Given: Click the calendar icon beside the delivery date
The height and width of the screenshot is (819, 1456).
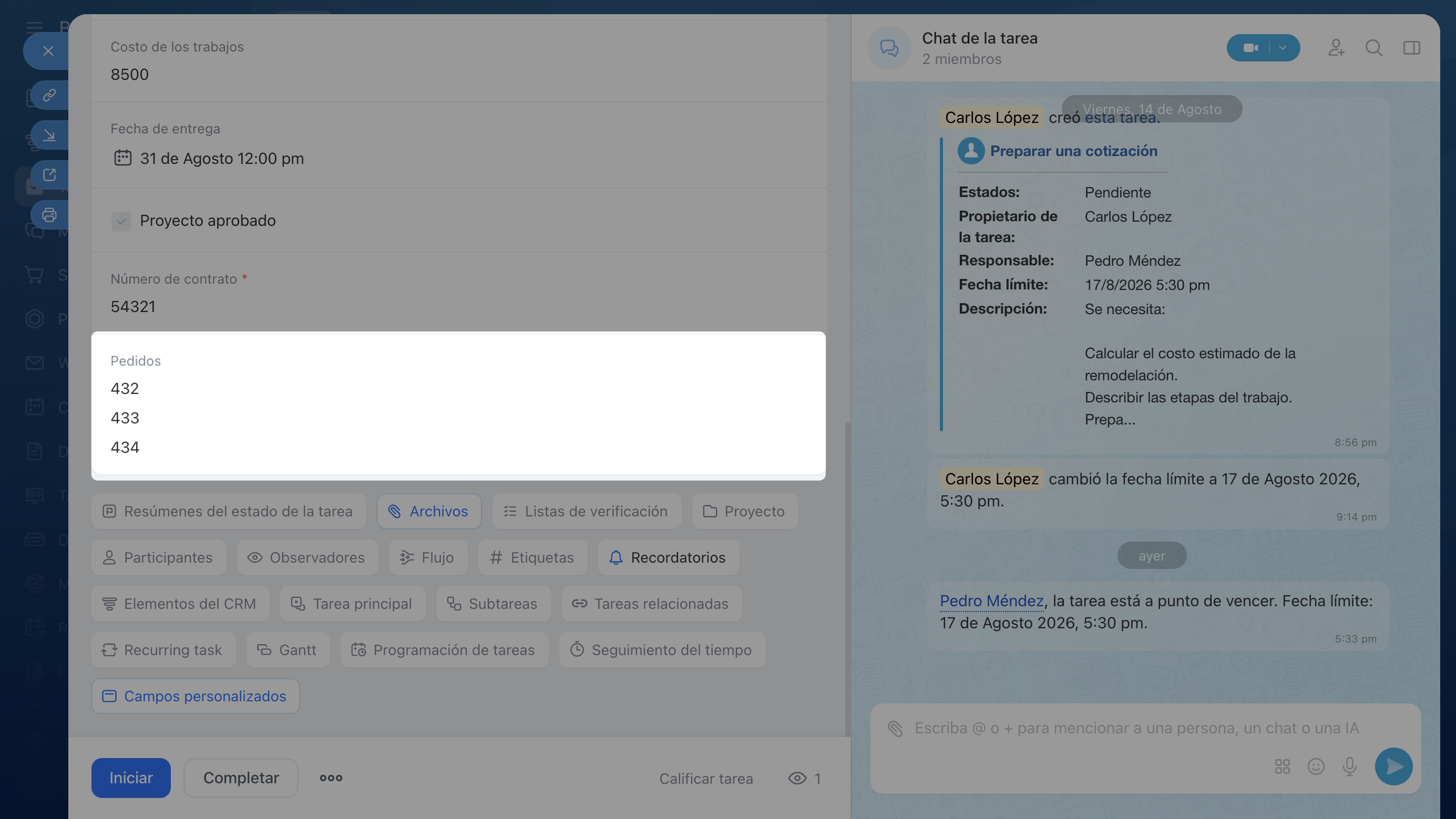Looking at the screenshot, I should click(x=122, y=158).
